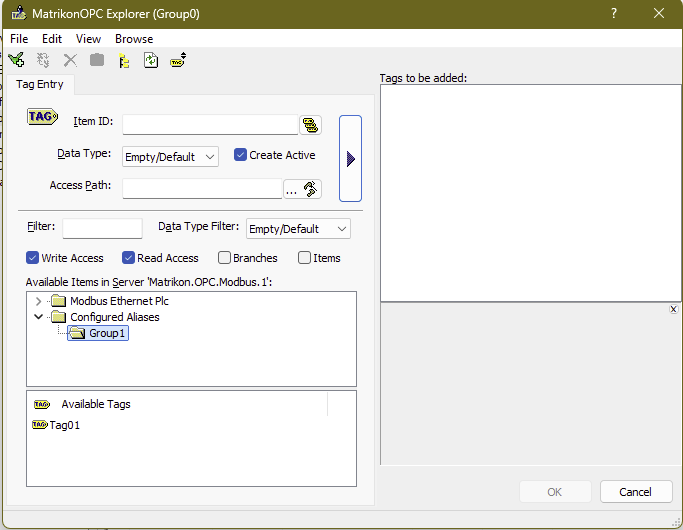Viewport: 683px width, 530px height.
Task: Click the access path browse ellipsis button
Action: 302,189
